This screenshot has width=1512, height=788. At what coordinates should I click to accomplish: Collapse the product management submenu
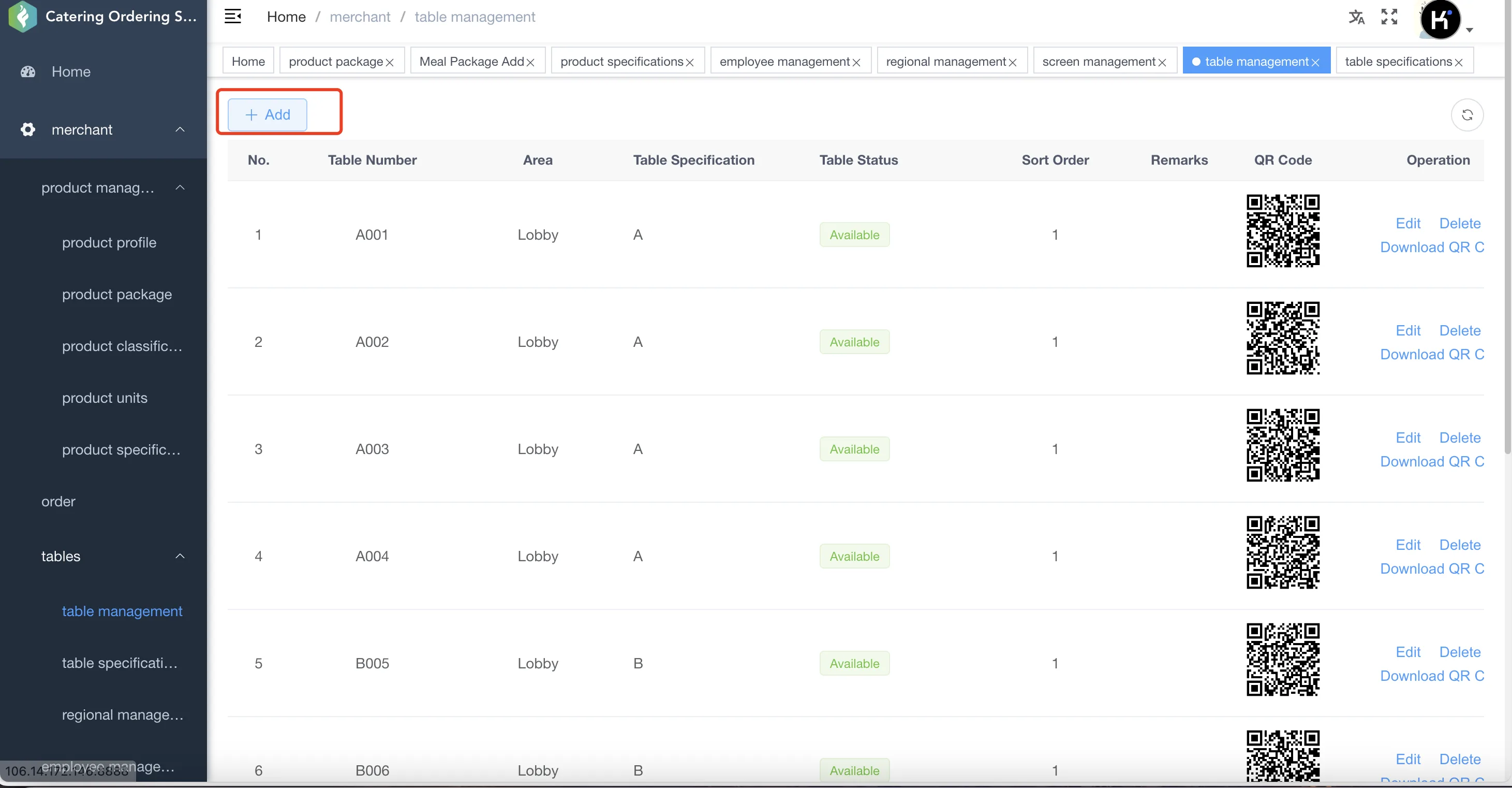click(180, 187)
